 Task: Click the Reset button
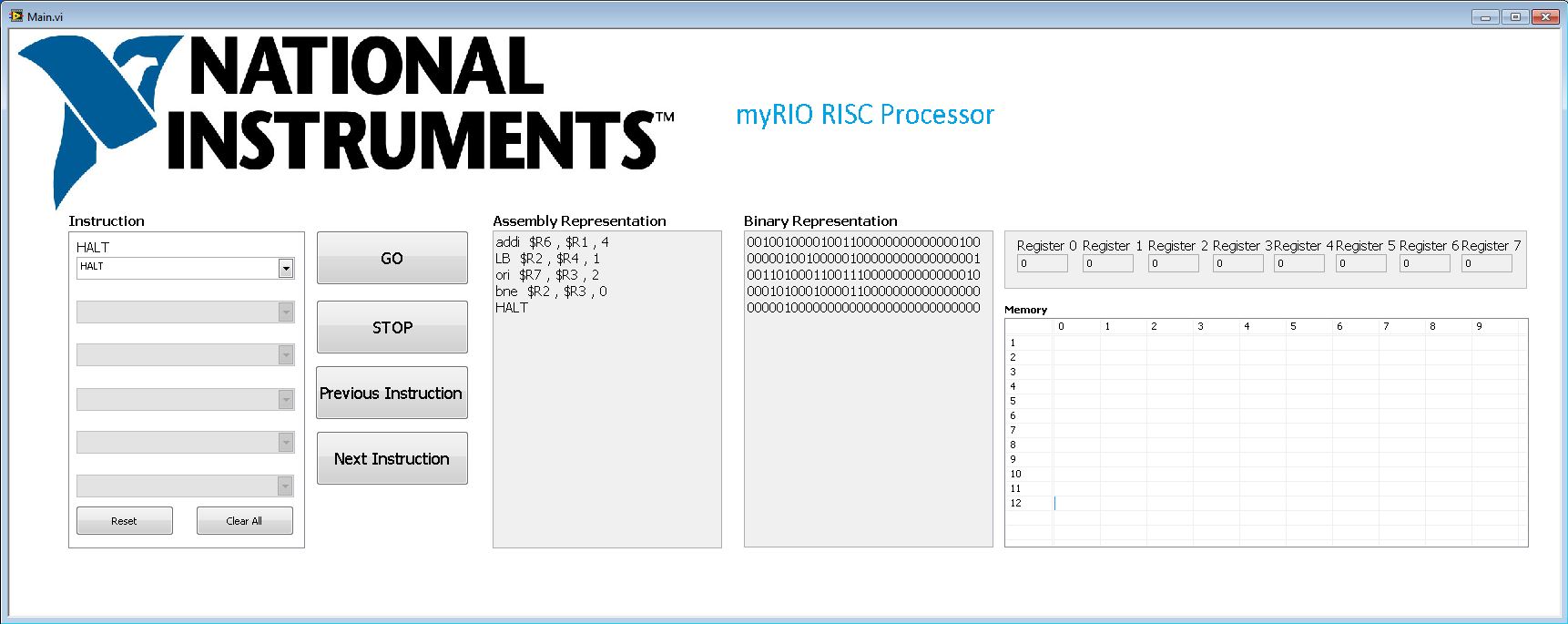[x=124, y=521]
